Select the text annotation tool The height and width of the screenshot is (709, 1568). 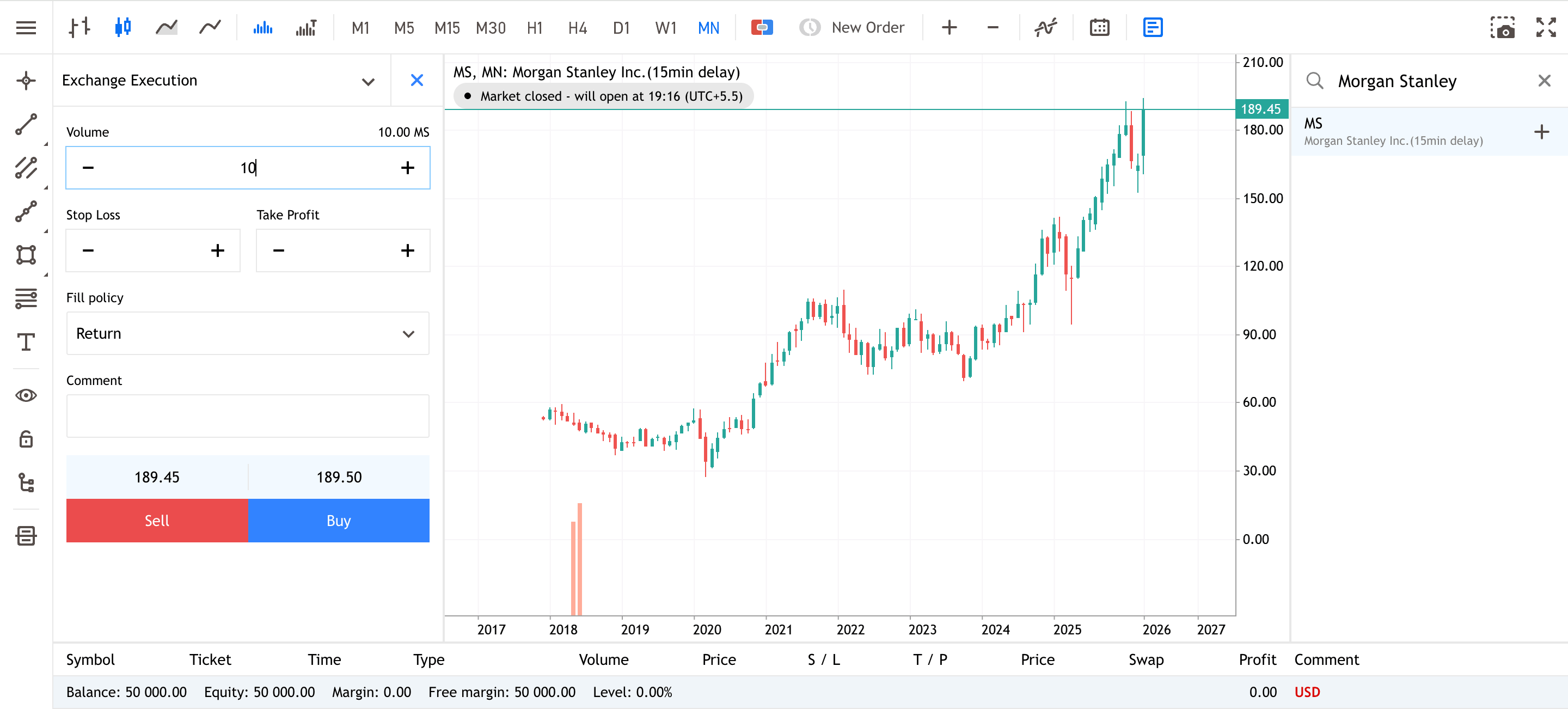[x=26, y=343]
